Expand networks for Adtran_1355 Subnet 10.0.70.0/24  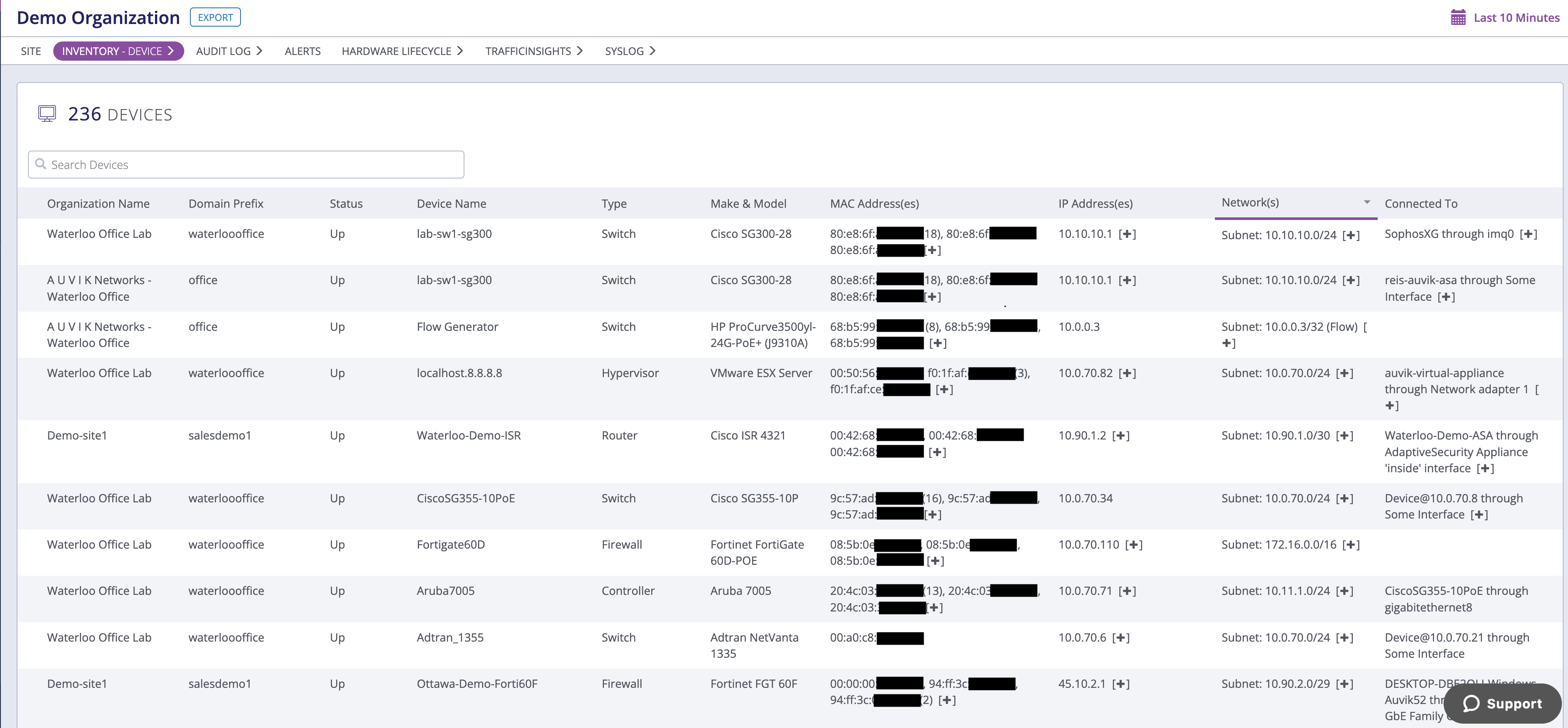coord(1344,638)
